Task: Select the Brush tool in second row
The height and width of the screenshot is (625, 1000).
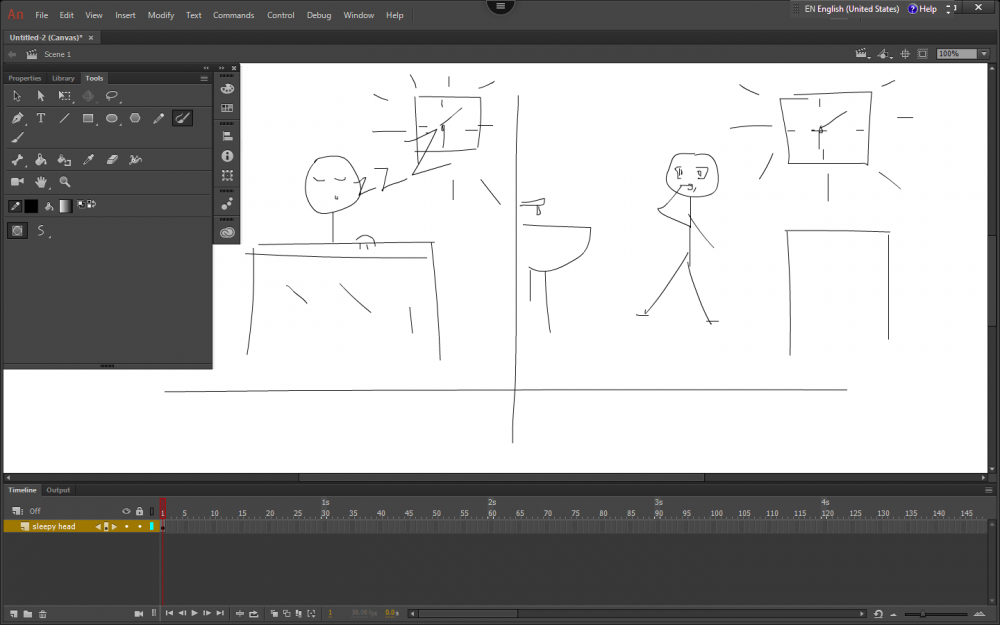Action: pyautogui.click(x=17, y=137)
